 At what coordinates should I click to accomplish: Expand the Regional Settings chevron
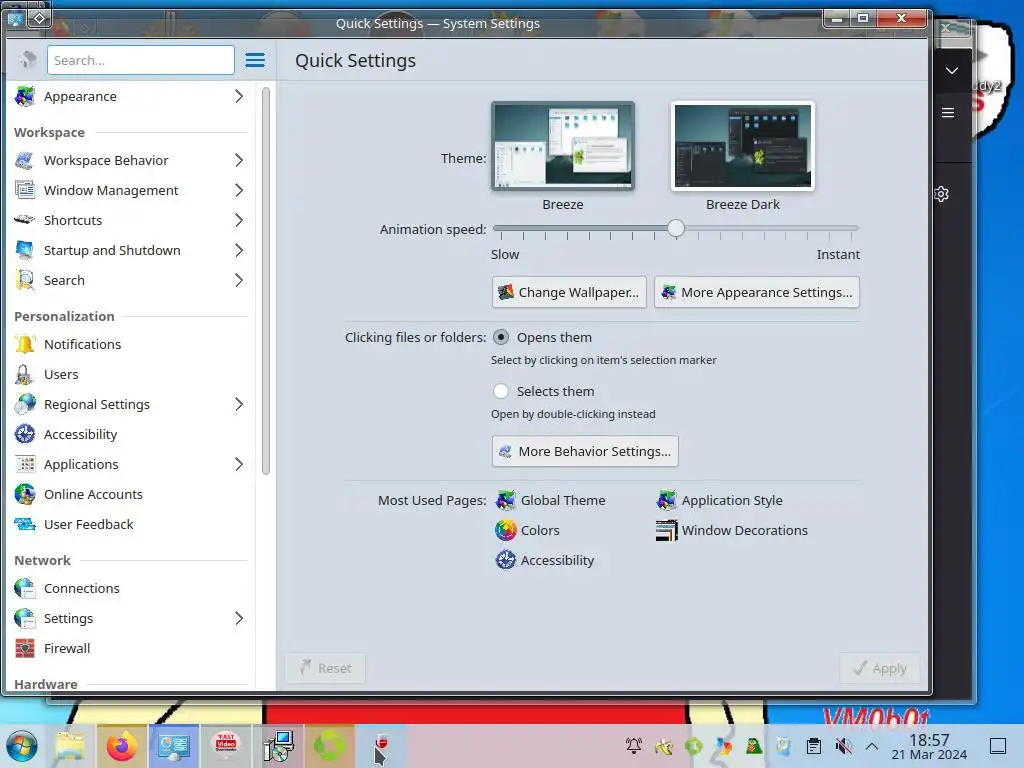click(239, 405)
